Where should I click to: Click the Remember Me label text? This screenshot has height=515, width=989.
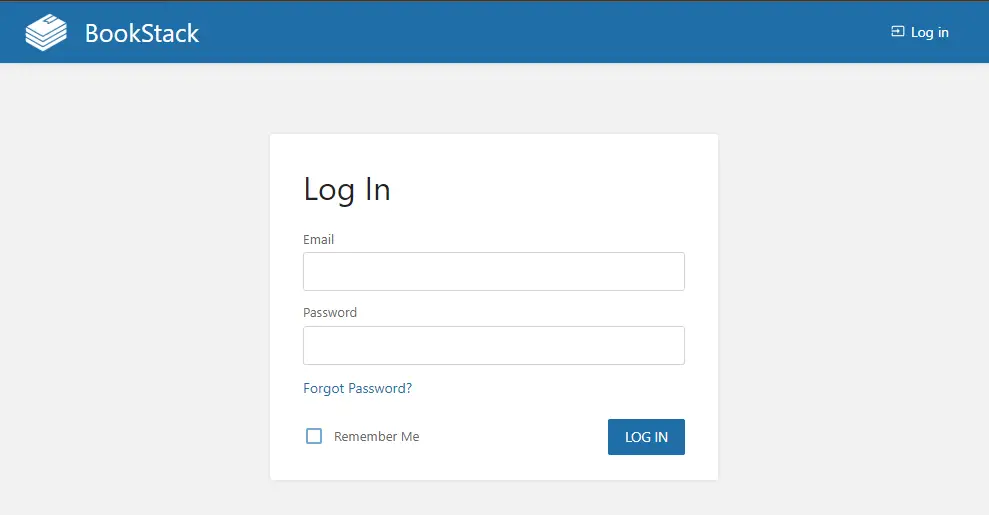377,436
